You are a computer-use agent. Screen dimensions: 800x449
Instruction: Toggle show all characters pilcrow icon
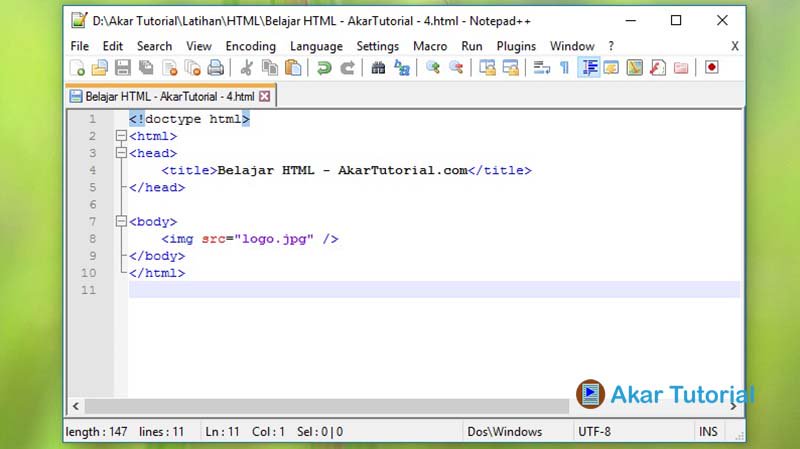pyautogui.click(x=564, y=68)
